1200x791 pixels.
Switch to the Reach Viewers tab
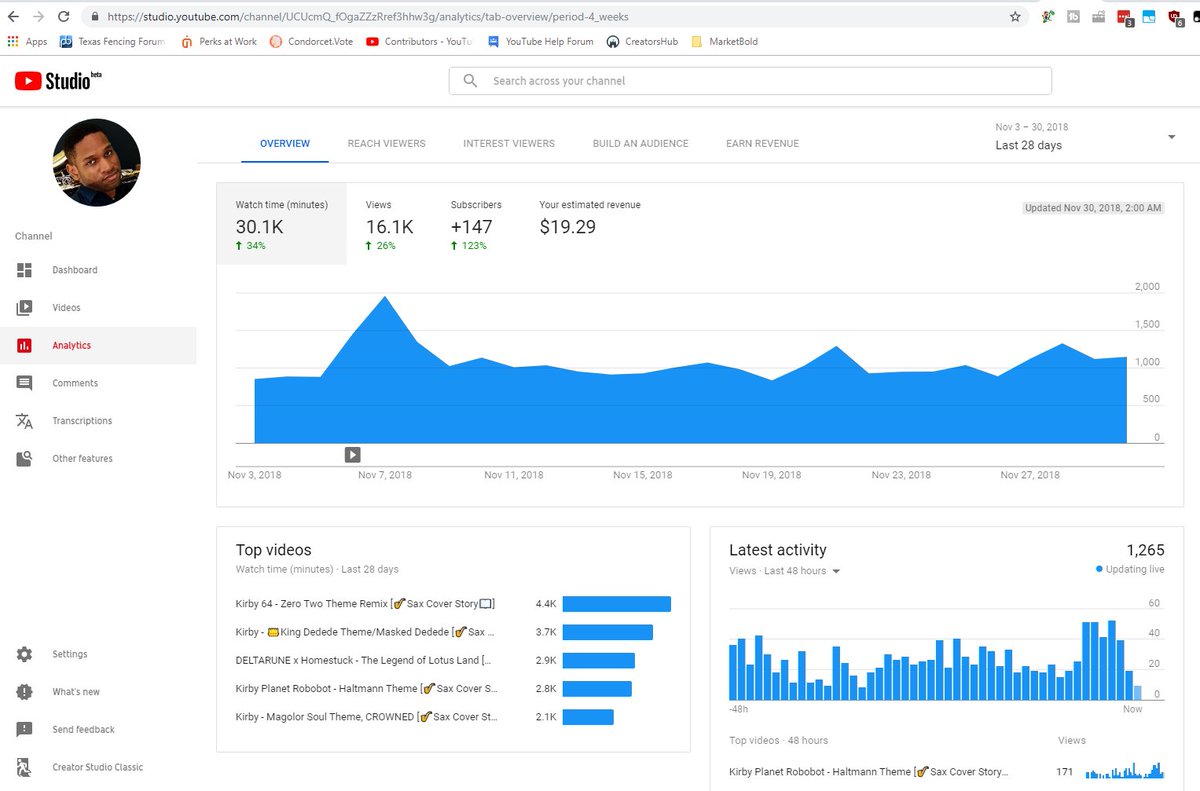386,144
